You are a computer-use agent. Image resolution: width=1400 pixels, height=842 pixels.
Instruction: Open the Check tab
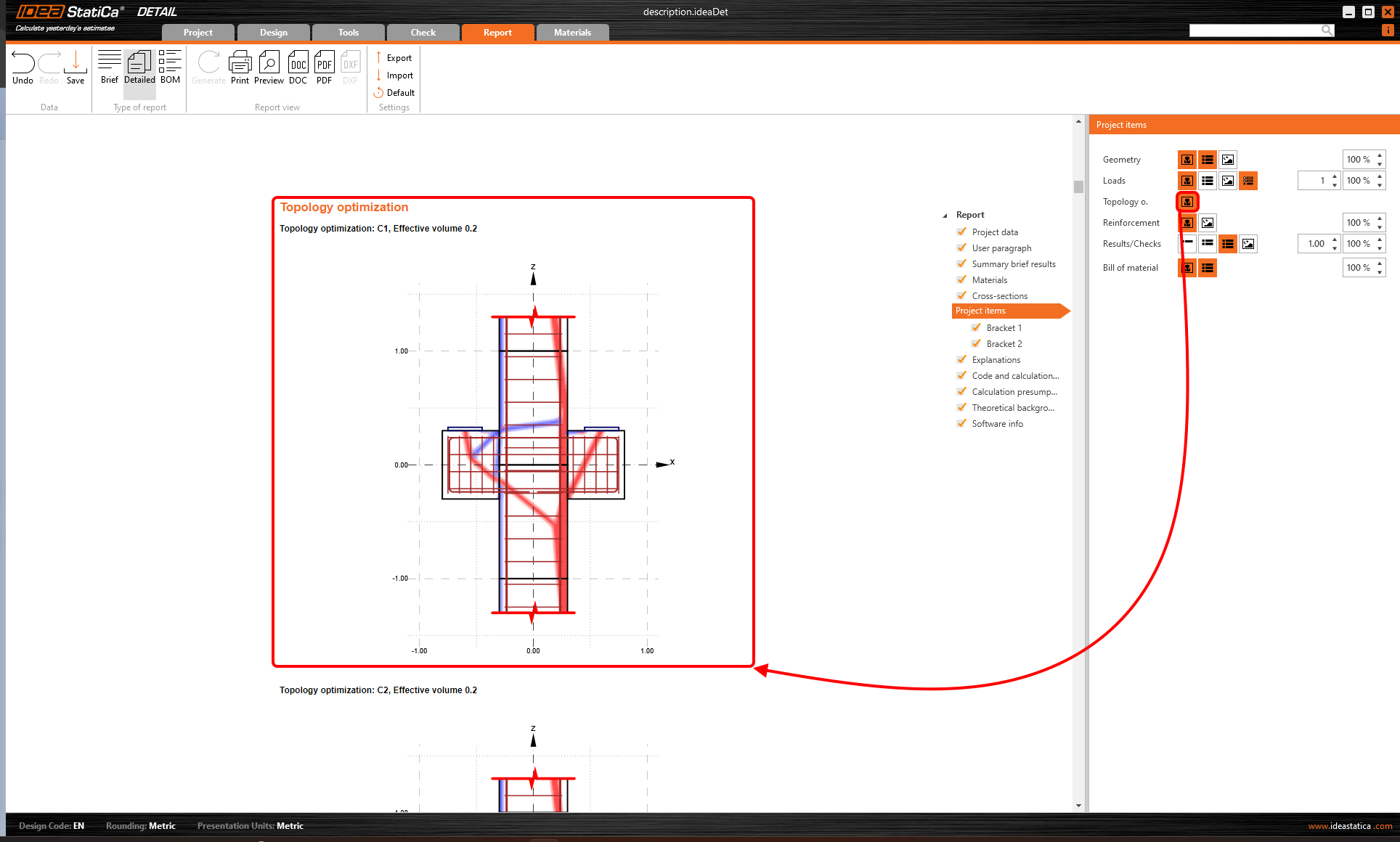pyautogui.click(x=423, y=33)
